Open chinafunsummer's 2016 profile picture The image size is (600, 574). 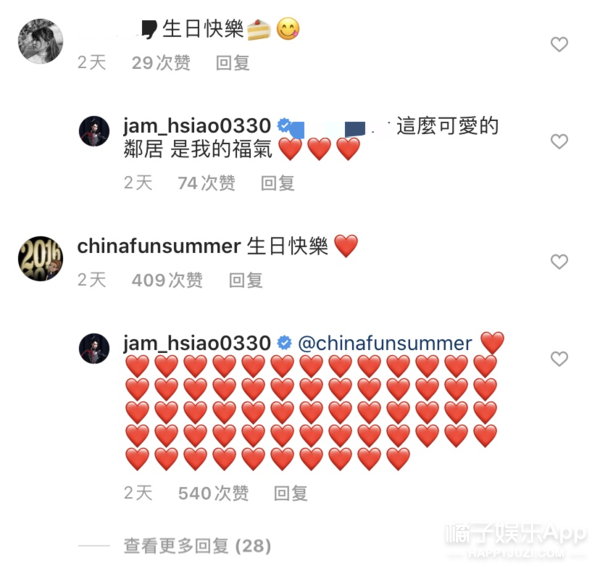pyautogui.click(x=41, y=258)
